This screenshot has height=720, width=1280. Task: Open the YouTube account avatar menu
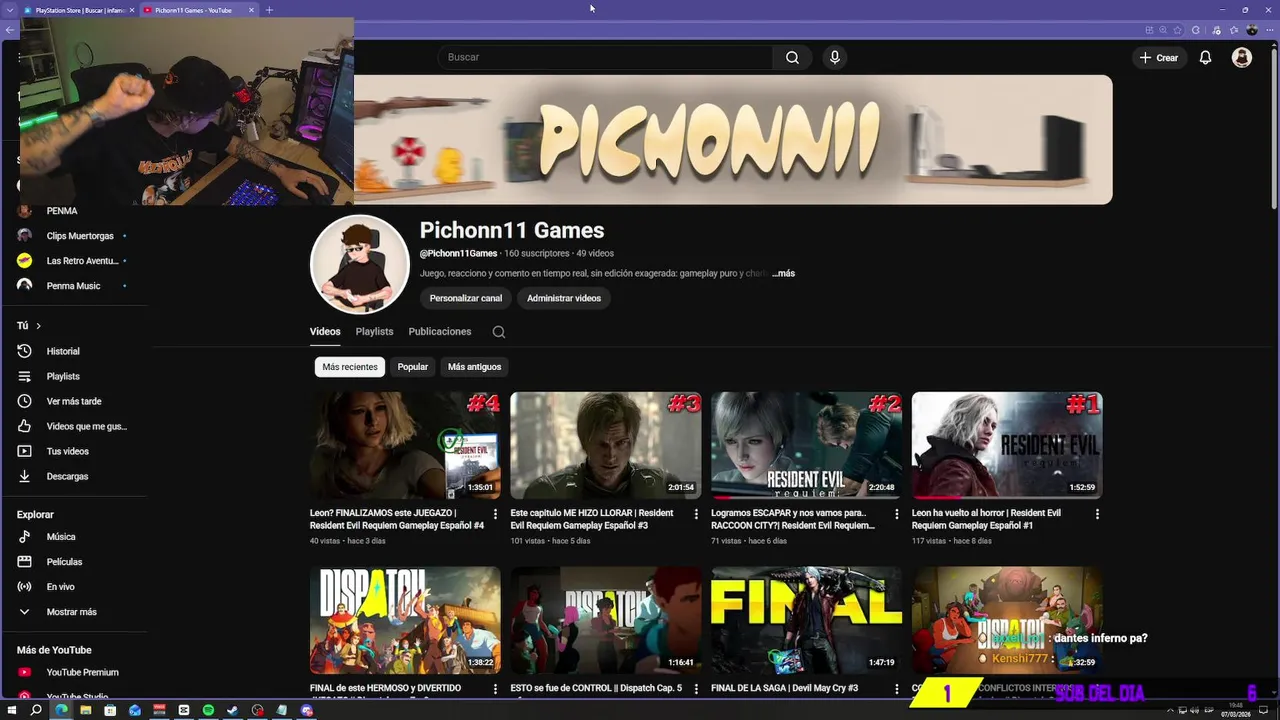click(1242, 57)
